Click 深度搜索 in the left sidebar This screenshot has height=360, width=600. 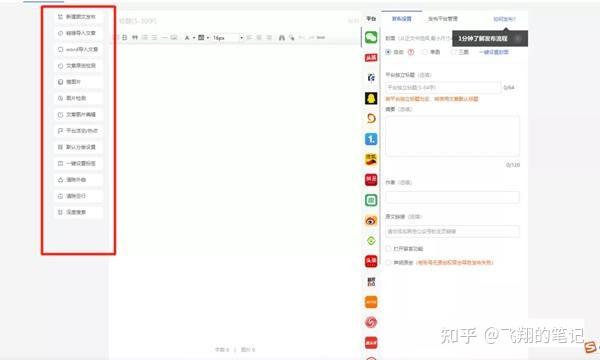click(x=78, y=212)
